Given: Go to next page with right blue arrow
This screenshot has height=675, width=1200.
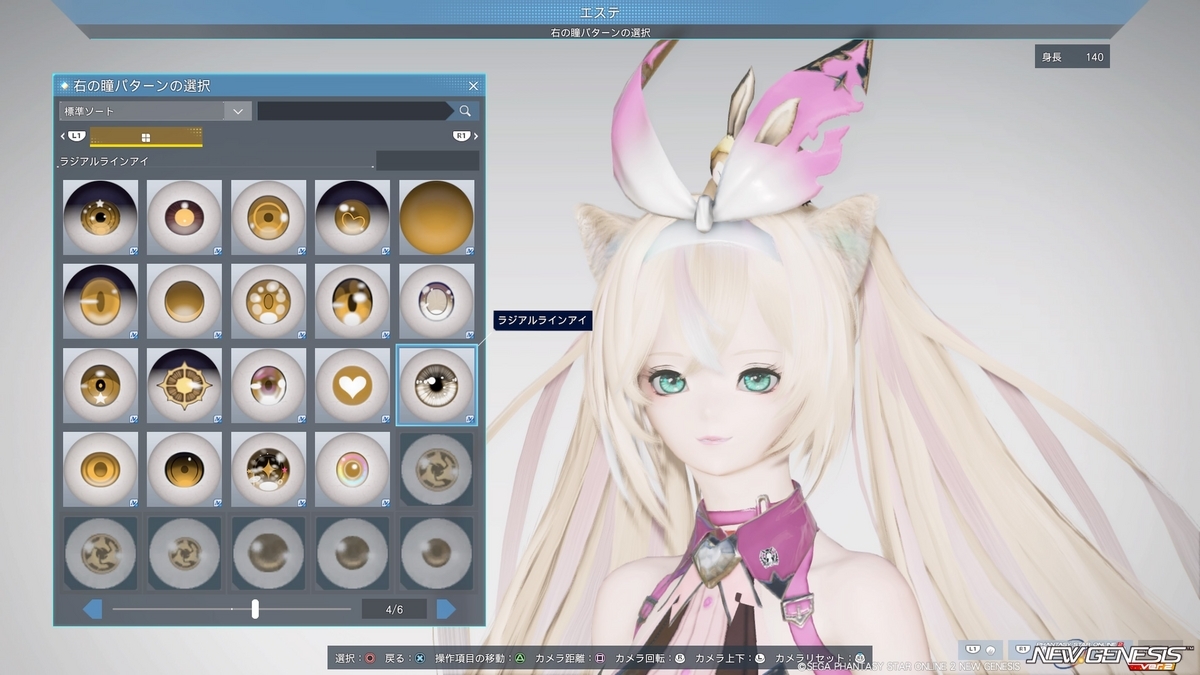Looking at the screenshot, I should point(446,609).
